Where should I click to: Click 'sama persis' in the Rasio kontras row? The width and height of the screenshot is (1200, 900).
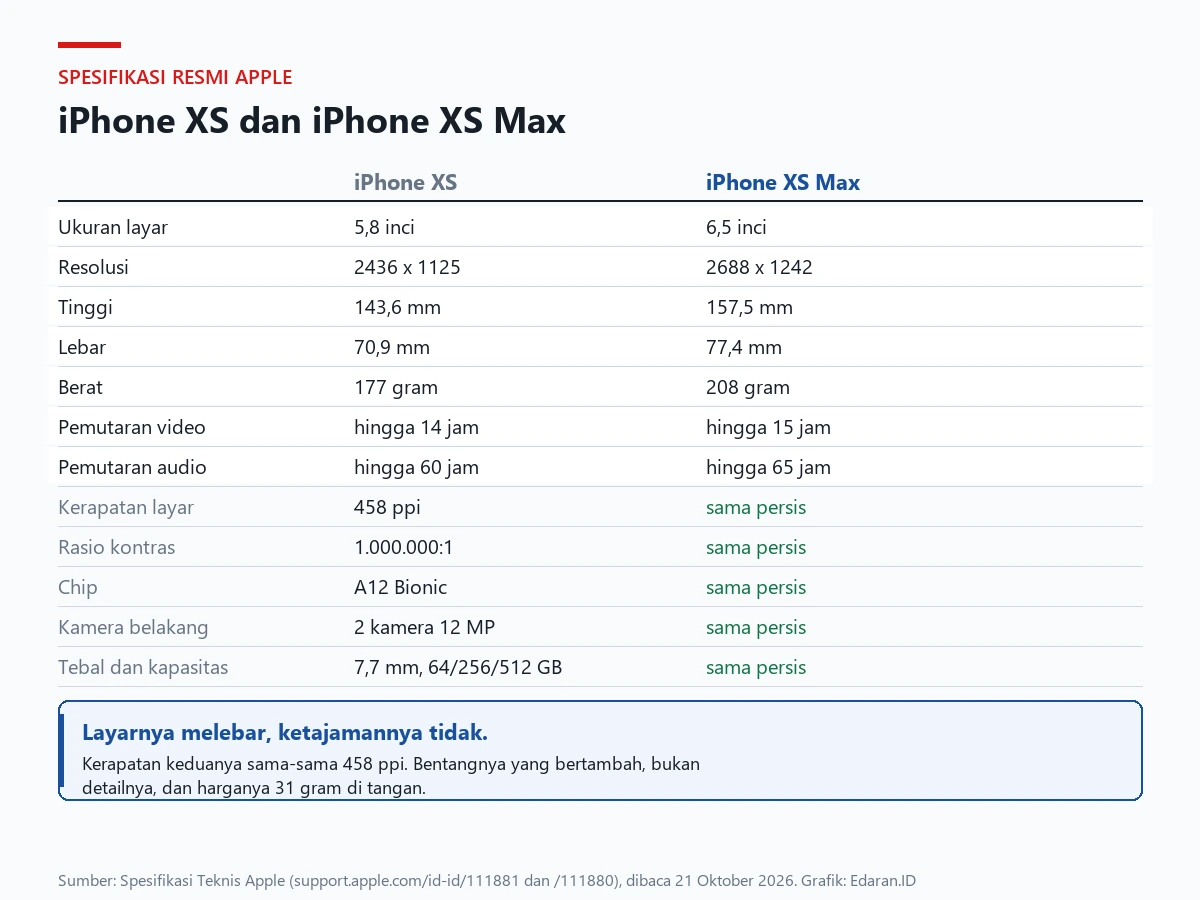[x=756, y=547]
